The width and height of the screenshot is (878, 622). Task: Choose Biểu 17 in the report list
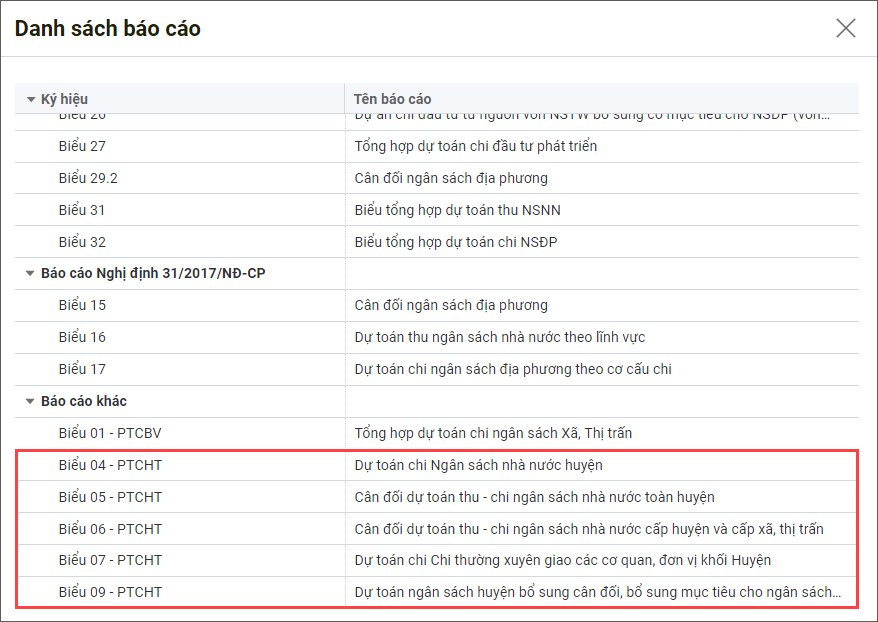point(82,369)
